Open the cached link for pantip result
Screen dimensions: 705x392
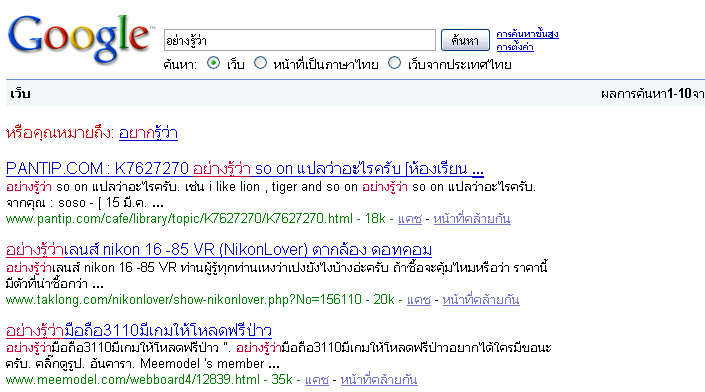(410, 219)
